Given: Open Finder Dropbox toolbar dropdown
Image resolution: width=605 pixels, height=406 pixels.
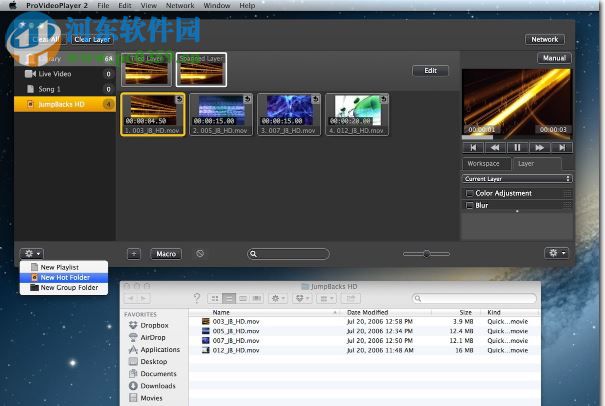Looking at the screenshot, I should 302,298.
